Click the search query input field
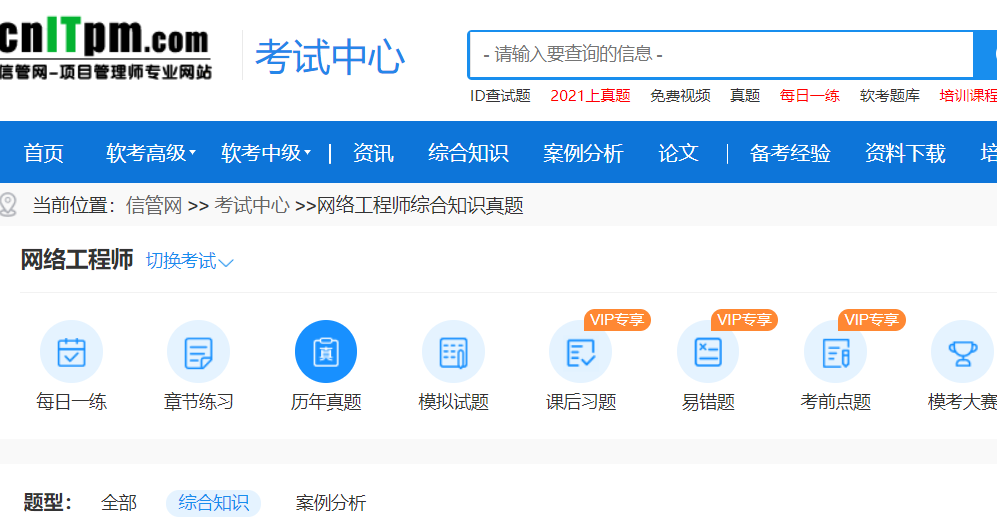This screenshot has width=997, height=532. pyautogui.click(x=720, y=54)
